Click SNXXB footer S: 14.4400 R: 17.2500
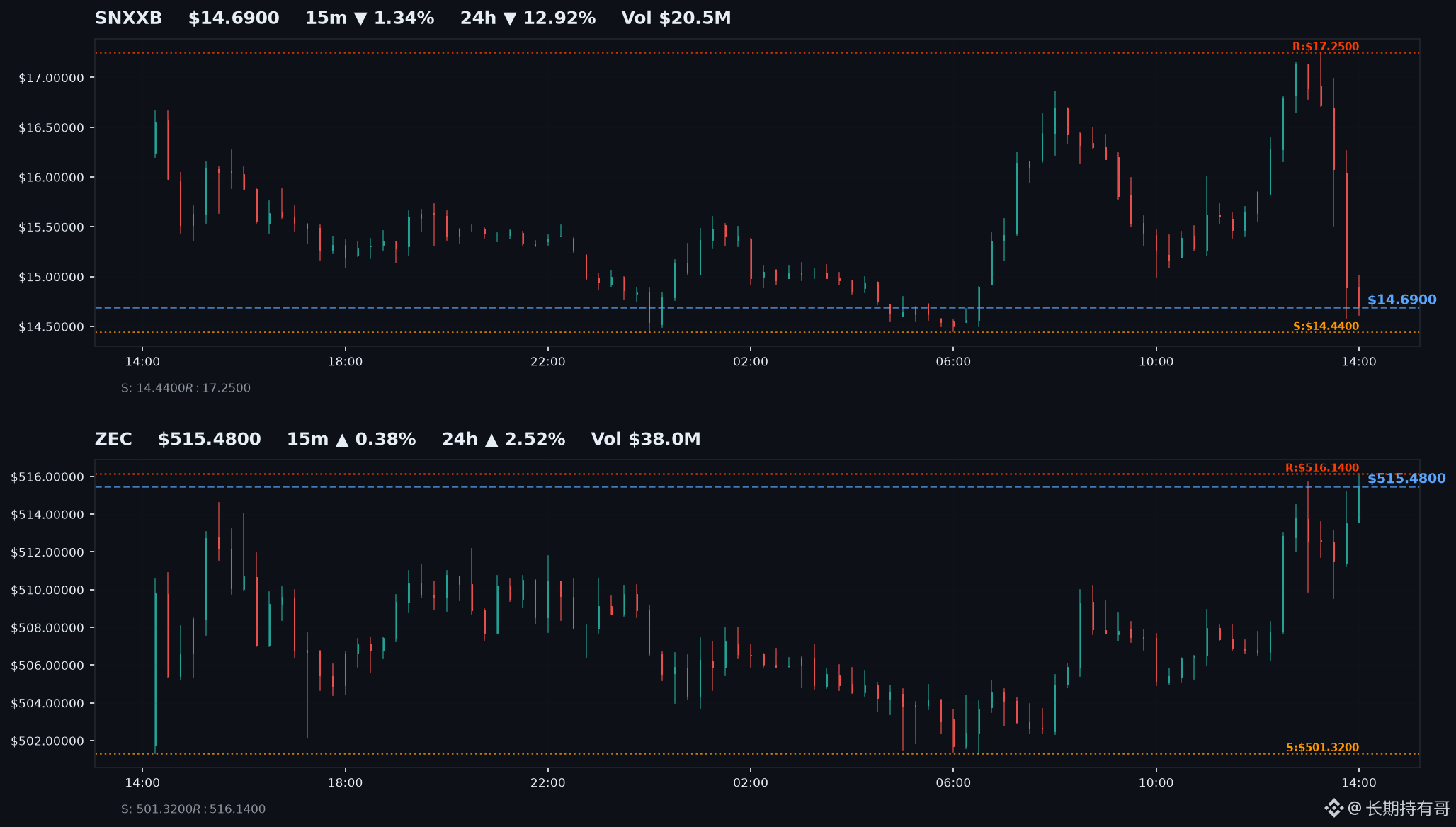 pyautogui.click(x=186, y=388)
